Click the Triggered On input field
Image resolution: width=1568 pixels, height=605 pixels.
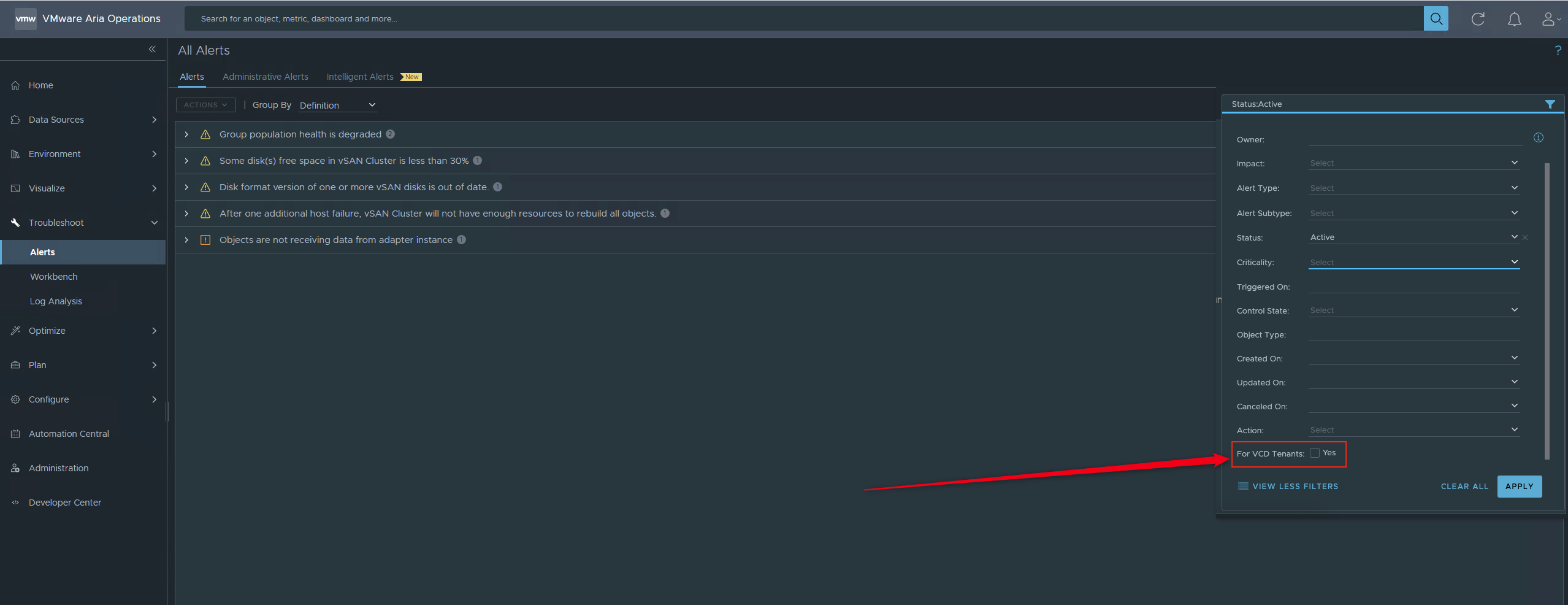pyautogui.click(x=1413, y=287)
